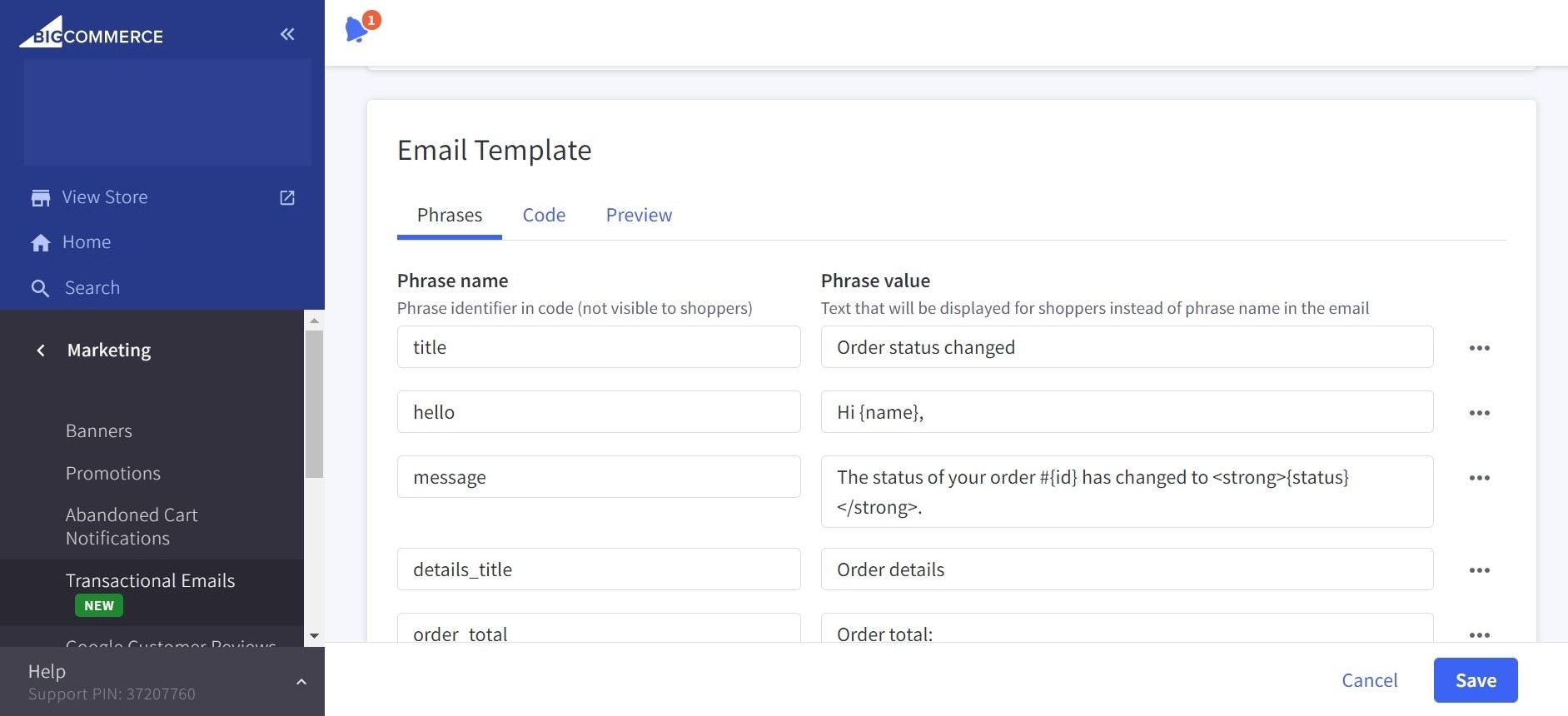Go back from Marketing menu
The image size is (1568, 716).
(x=41, y=351)
